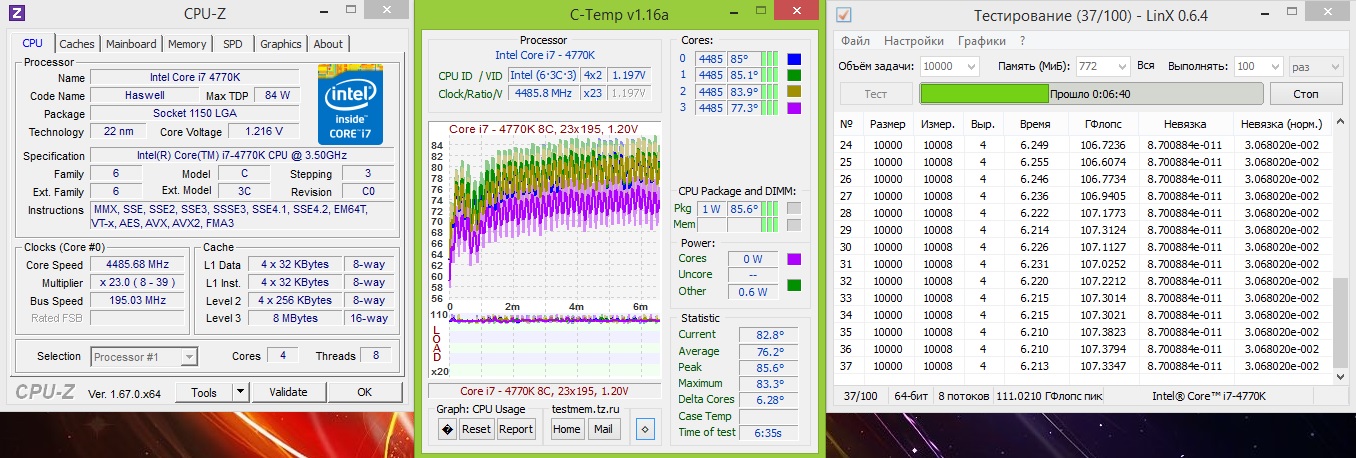Click the Core Speed value 4485.68 MHz
The width and height of the screenshot is (1356, 458).
(138, 265)
